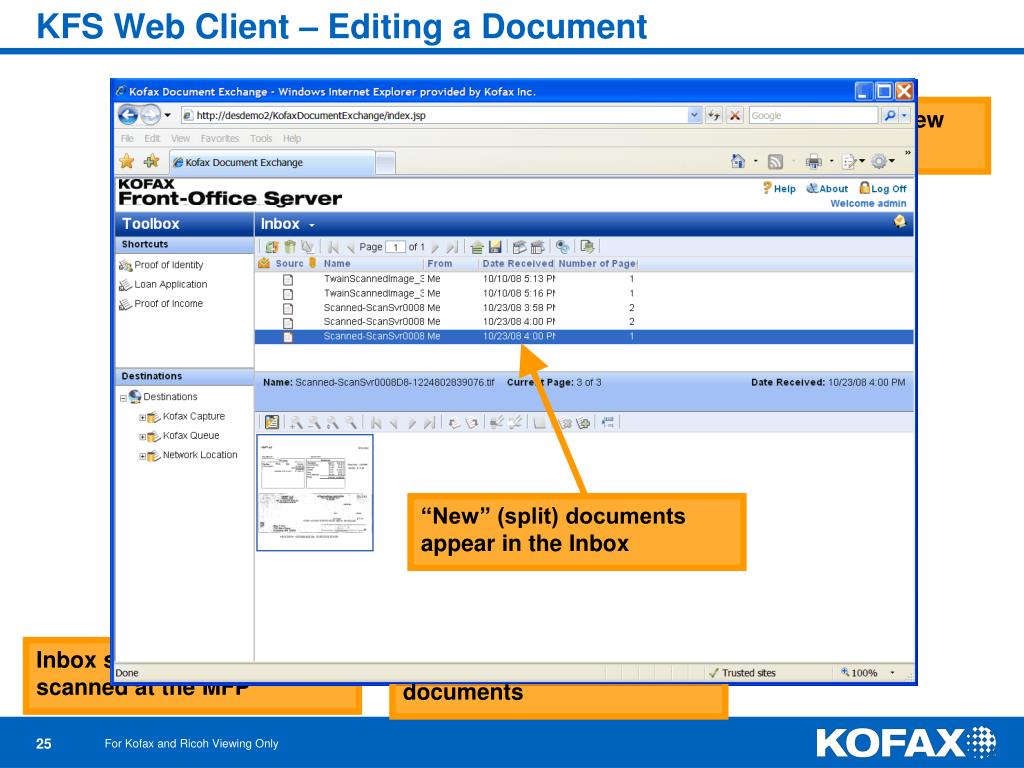
Task: Click the browser Home icon
Action: tap(738, 161)
